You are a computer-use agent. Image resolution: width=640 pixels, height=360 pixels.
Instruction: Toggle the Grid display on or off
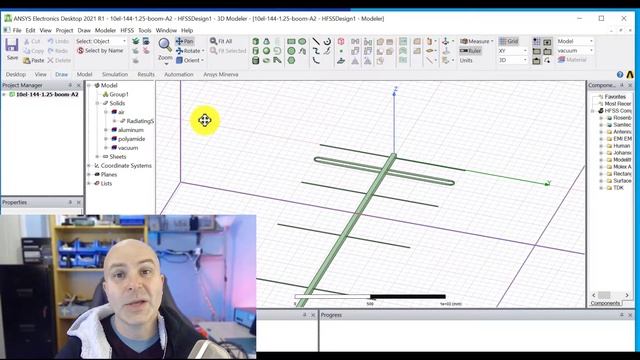tap(509, 41)
